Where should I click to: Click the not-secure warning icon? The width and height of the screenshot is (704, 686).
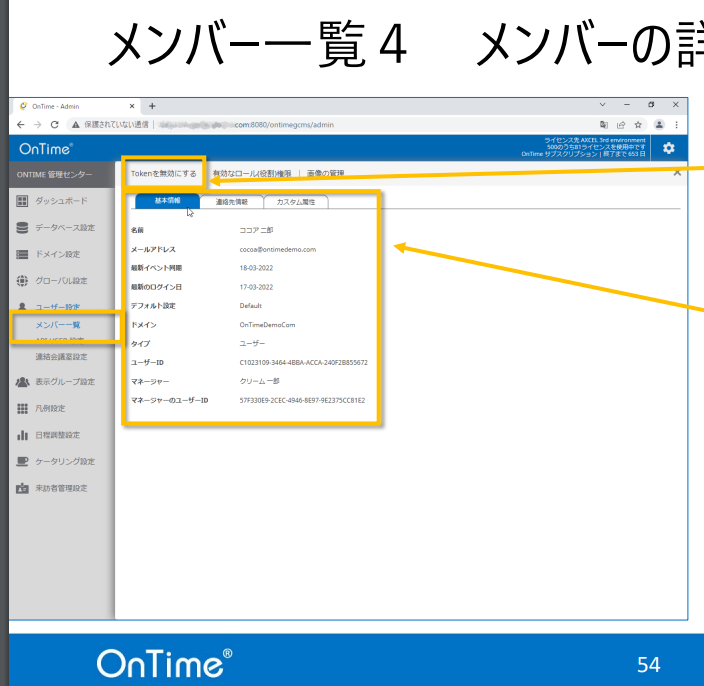point(76,124)
